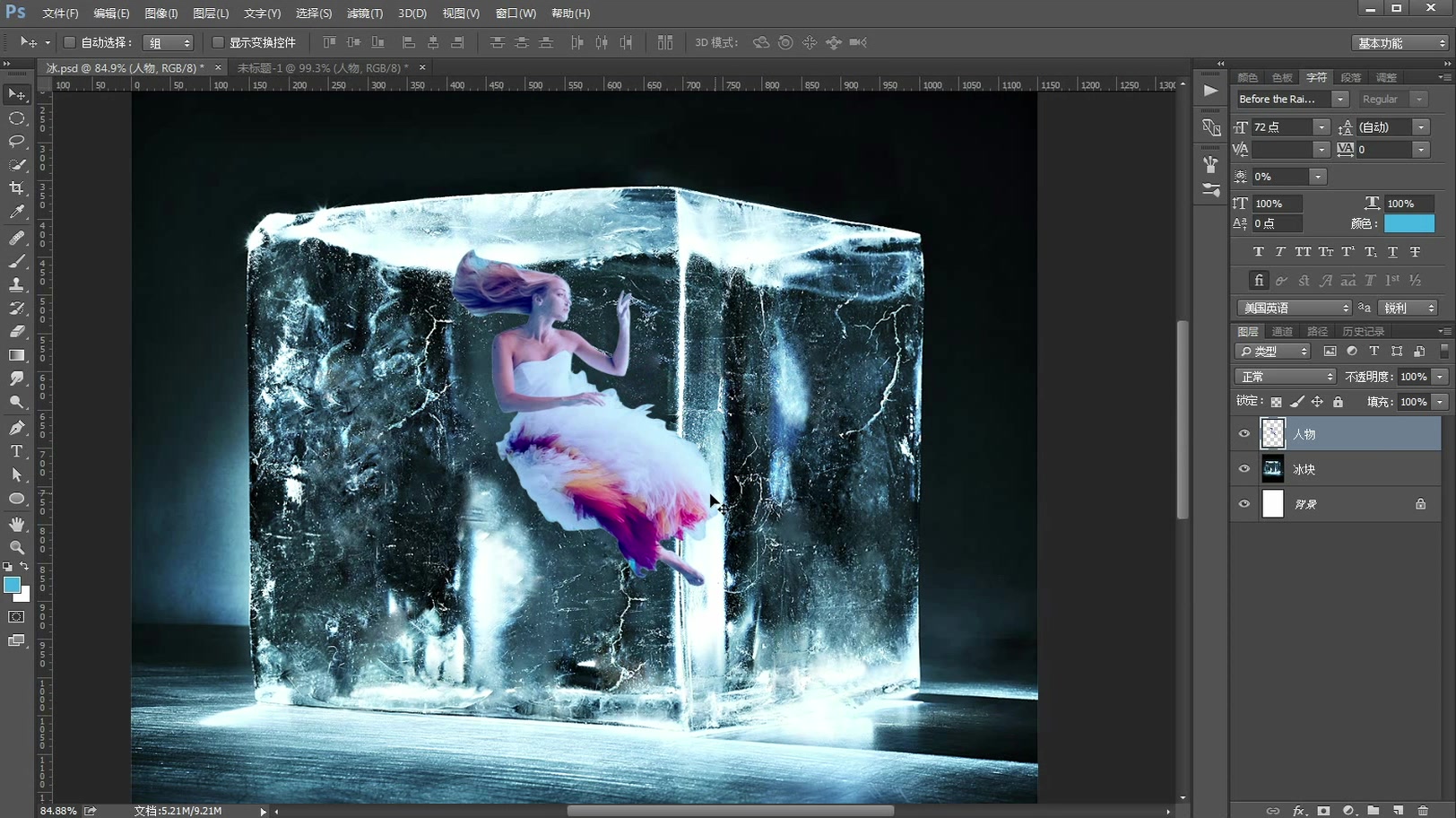Toggle faux bold text style
Screen dimensions: 1456x818
coord(1259,252)
